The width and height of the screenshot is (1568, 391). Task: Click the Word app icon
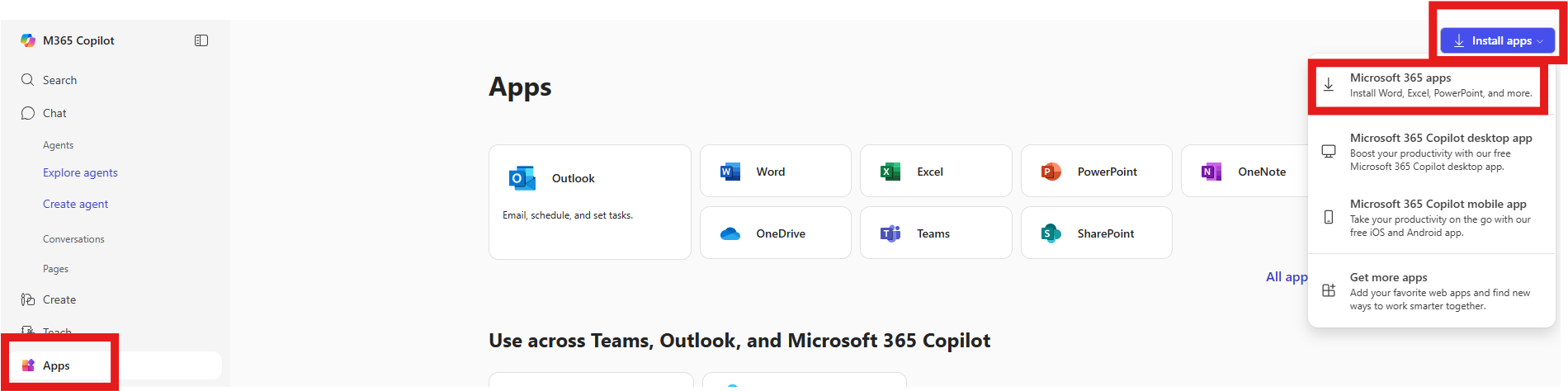tap(730, 172)
